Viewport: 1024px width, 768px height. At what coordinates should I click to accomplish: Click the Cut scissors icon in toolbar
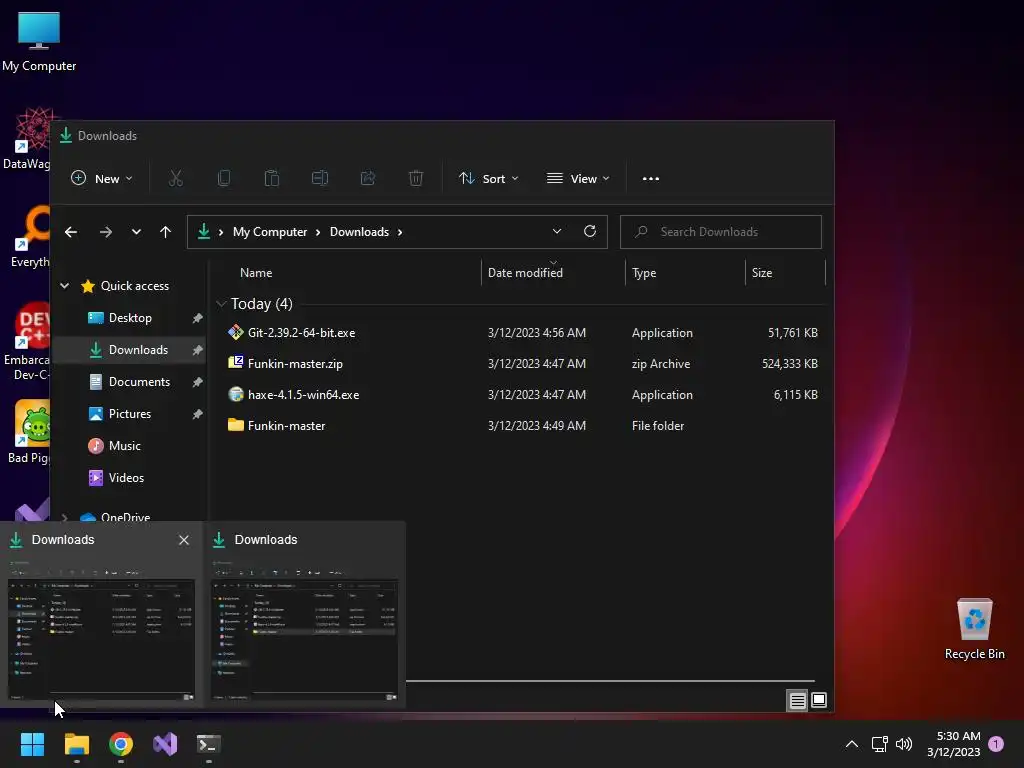point(176,178)
